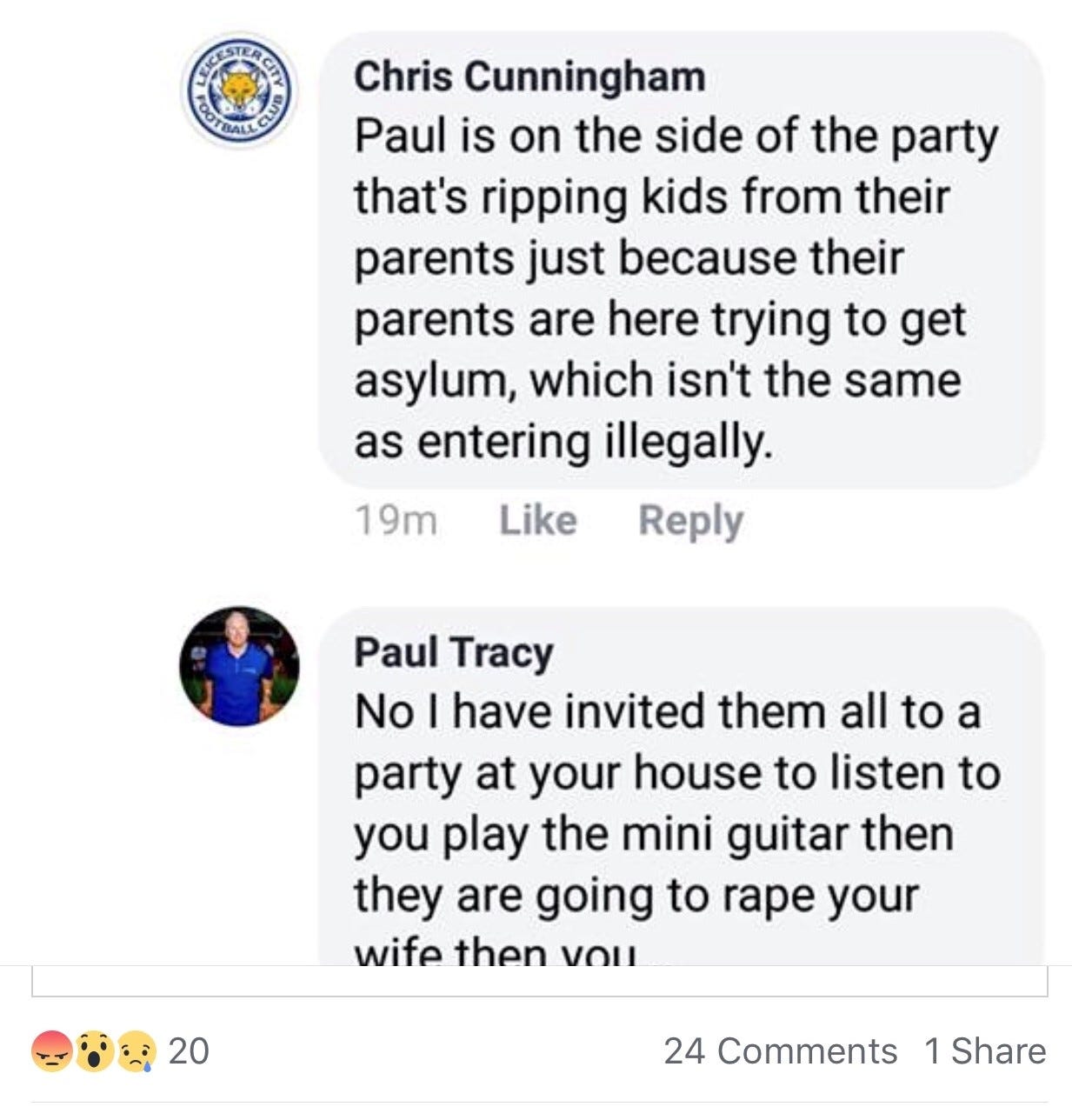Open Paul Tracy's name link
Screen dimensions: 1072x1120
click(x=453, y=652)
